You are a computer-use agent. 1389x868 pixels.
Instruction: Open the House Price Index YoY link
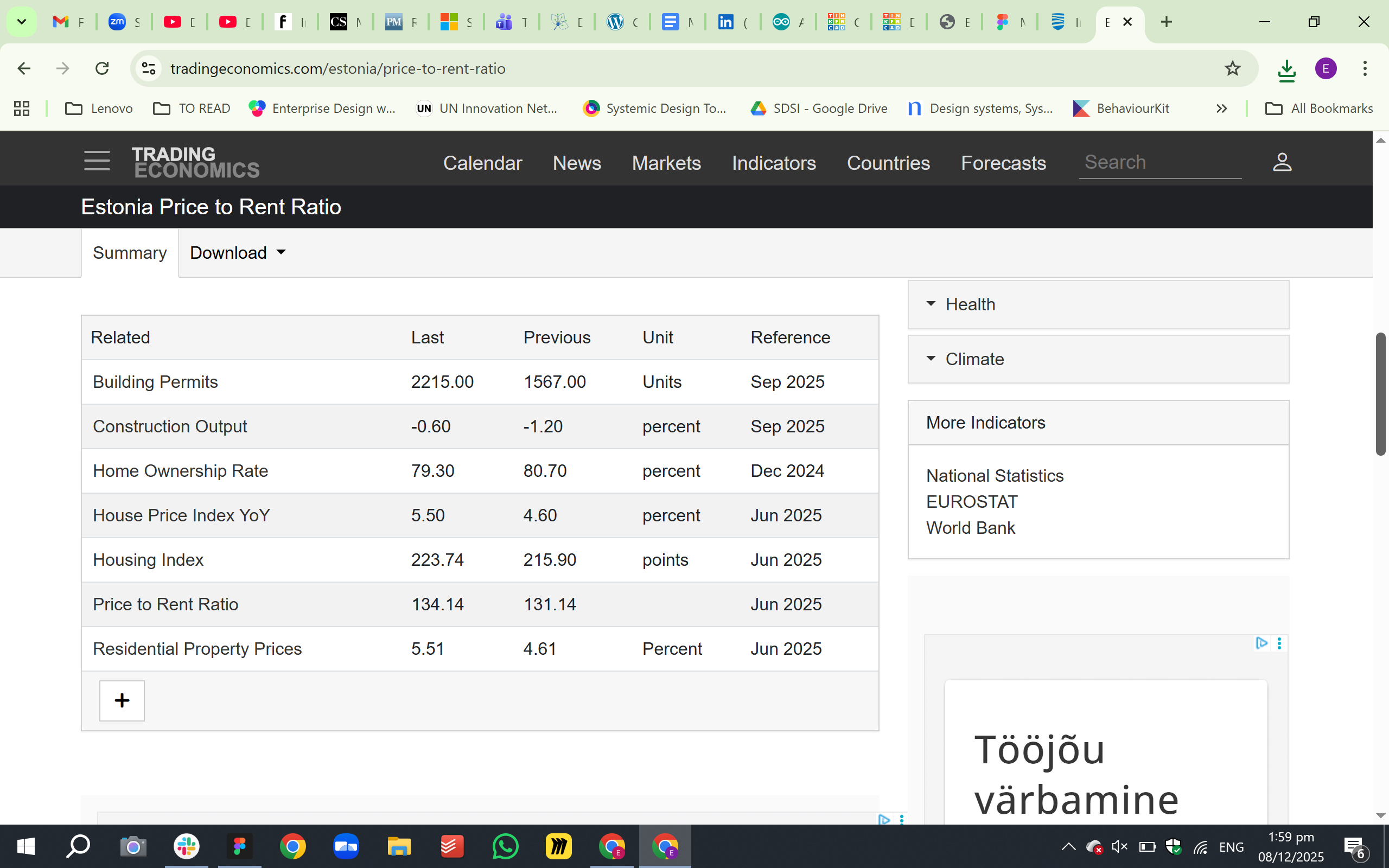coord(181,515)
